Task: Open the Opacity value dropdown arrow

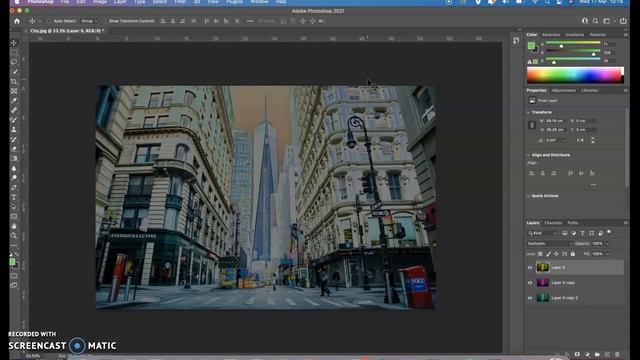Action: [607, 244]
